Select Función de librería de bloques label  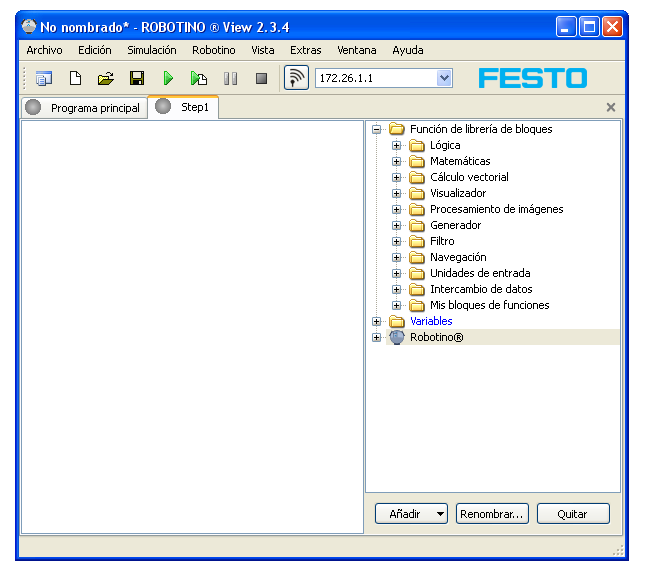click(481, 129)
